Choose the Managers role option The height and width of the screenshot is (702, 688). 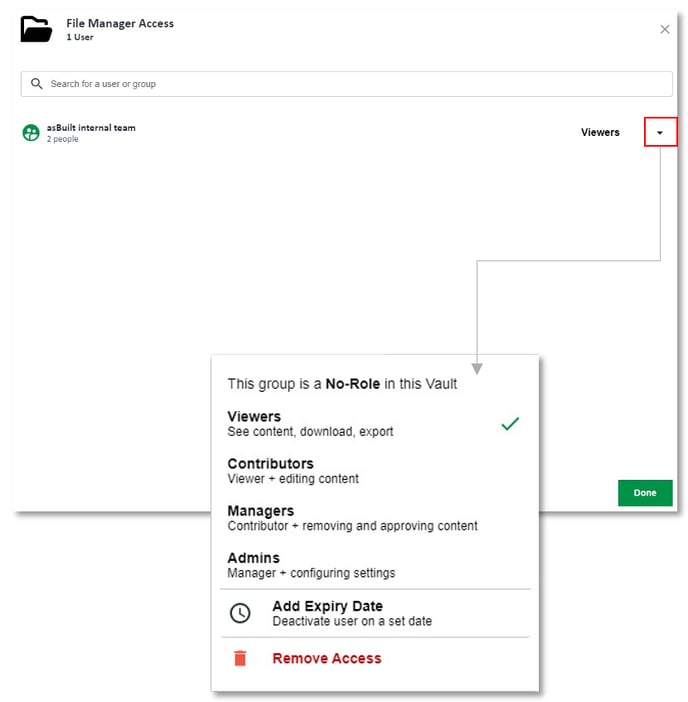click(x=374, y=518)
